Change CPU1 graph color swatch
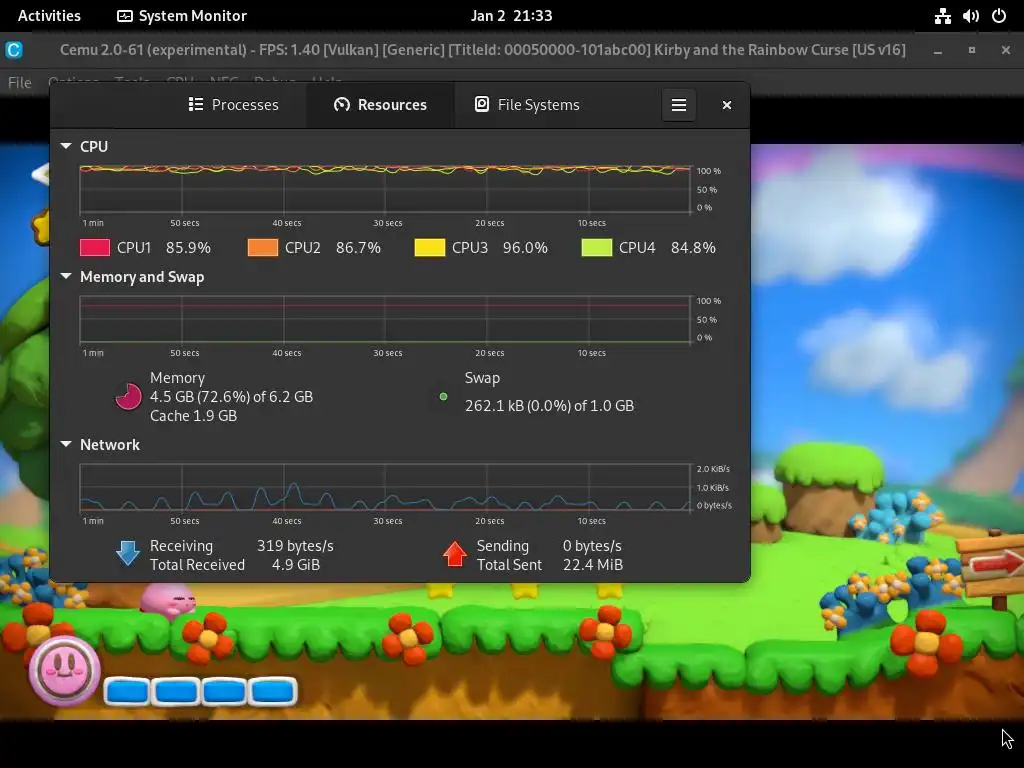Image resolution: width=1024 pixels, height=768 pixels. click(x=95, y=248)
